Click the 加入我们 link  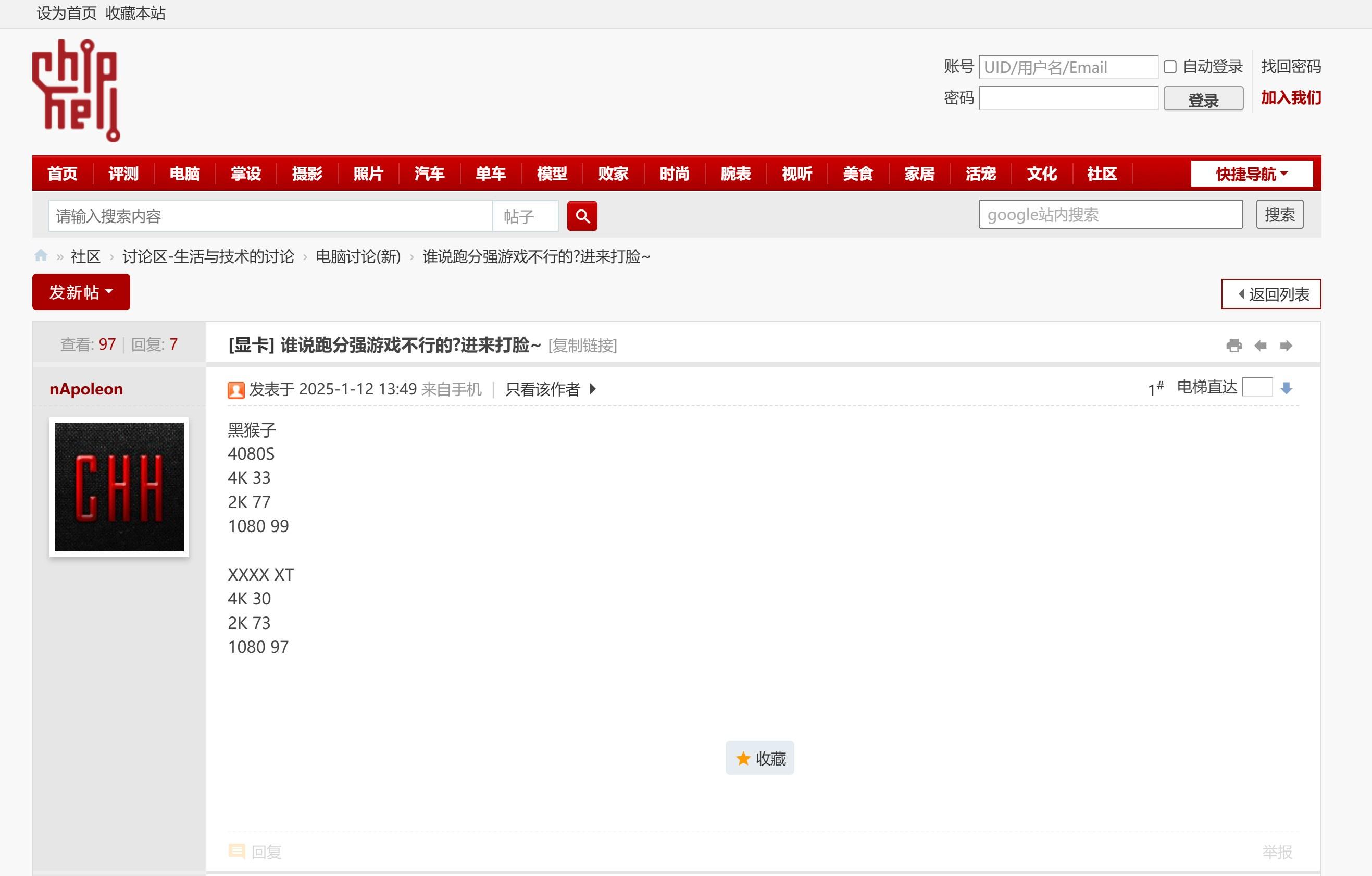1291,97
